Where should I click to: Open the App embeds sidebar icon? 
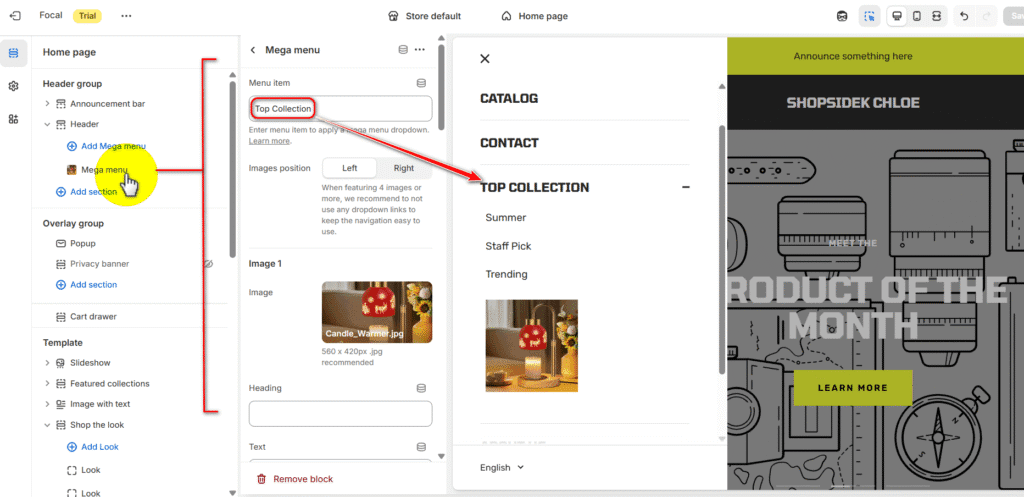[x=14, y=119]
